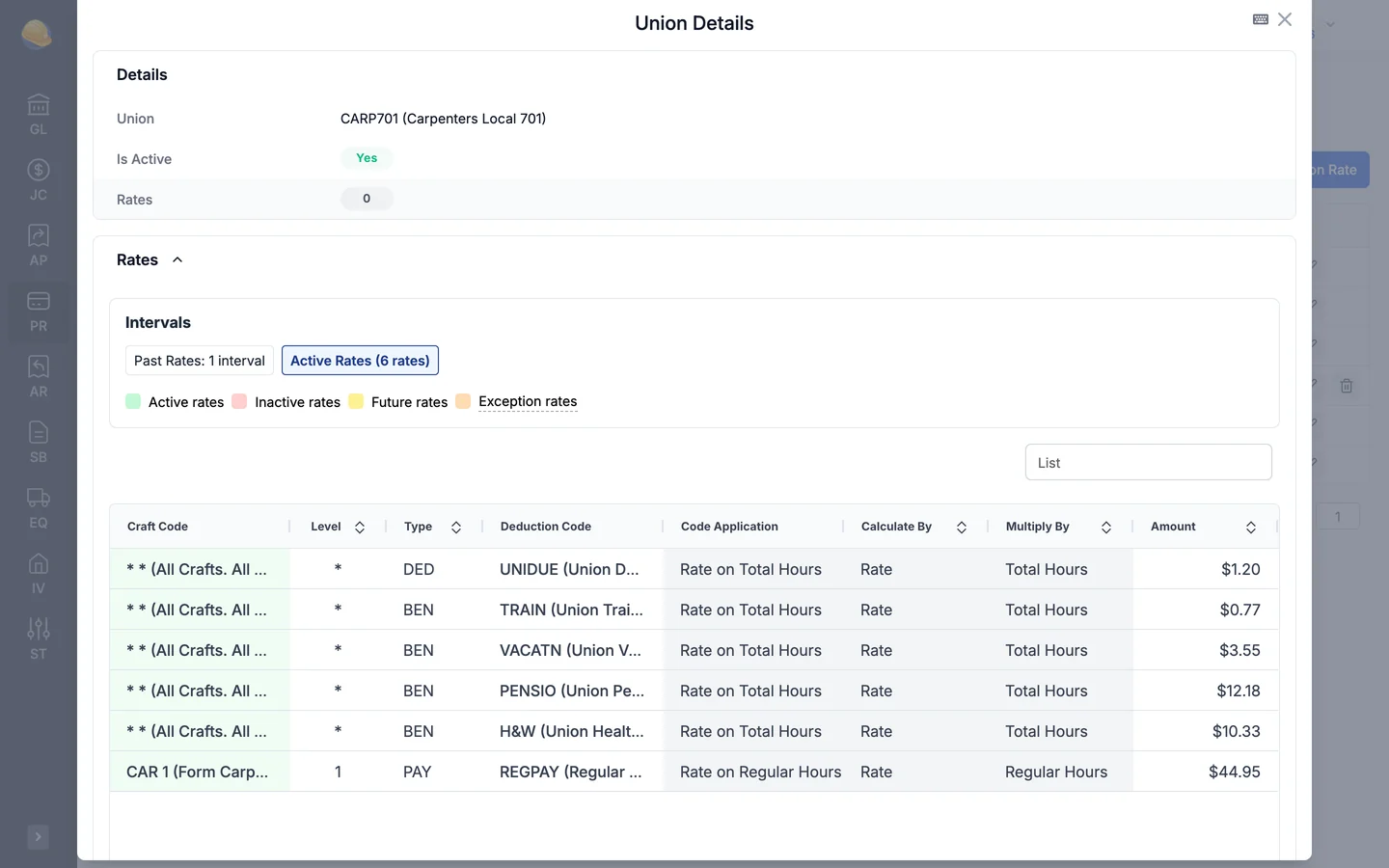The image size is (1389, 868).
Task: Click the Exception rates legend link
Action: pyautogui.click(x=528, y=401)
